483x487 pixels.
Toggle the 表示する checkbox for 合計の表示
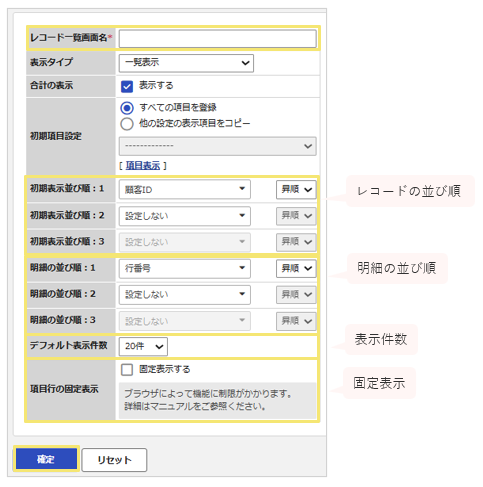(x=127, y=86)
